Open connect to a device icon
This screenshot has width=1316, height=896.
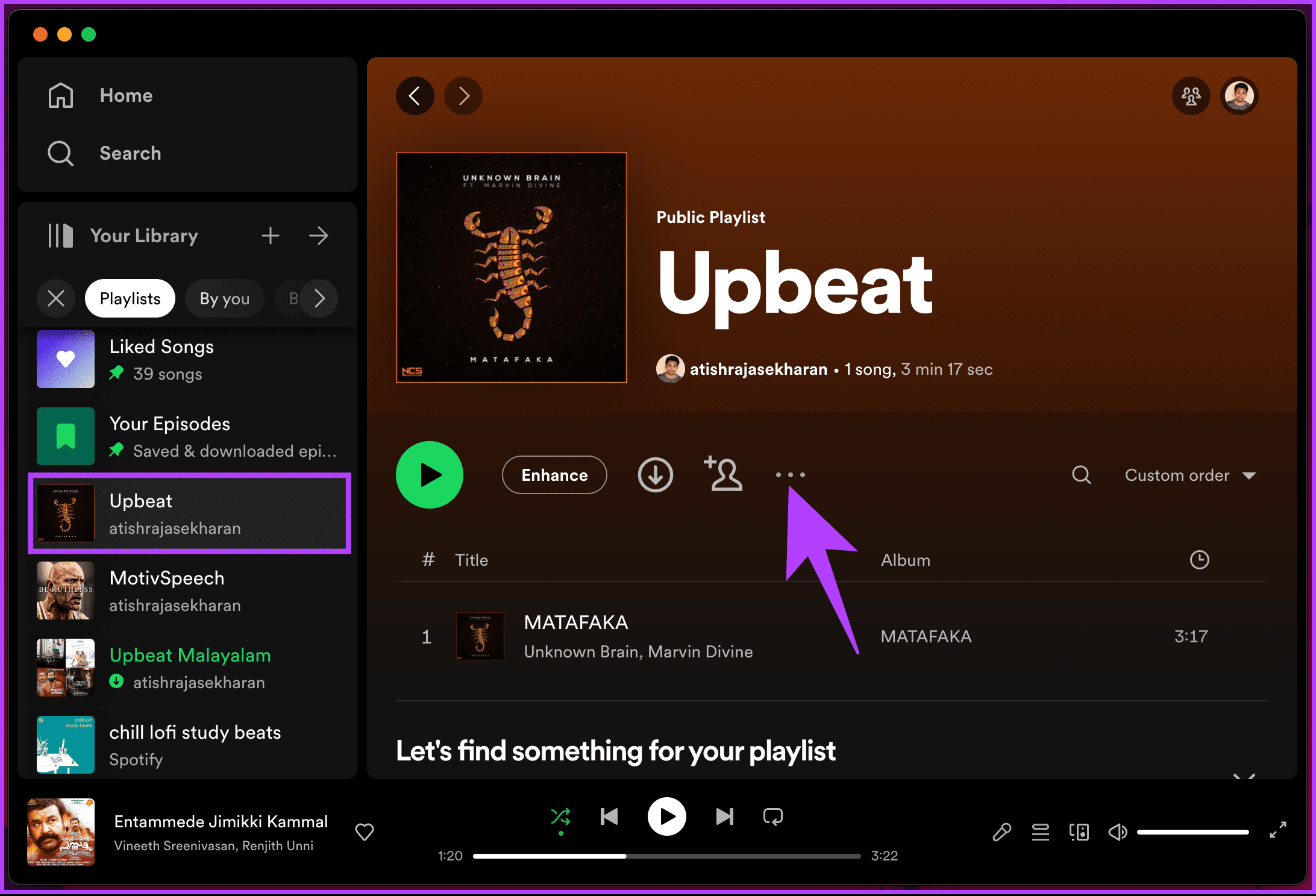point(1079,832)
